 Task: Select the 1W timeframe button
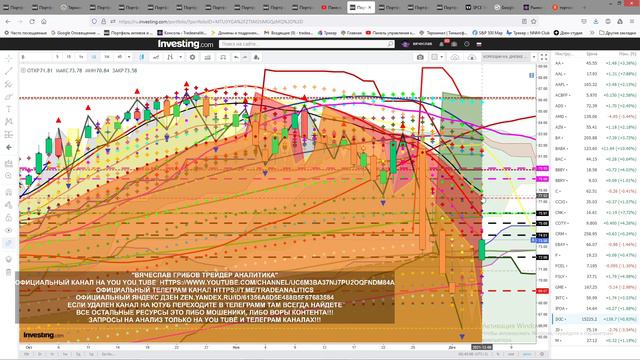click(107, 57)
